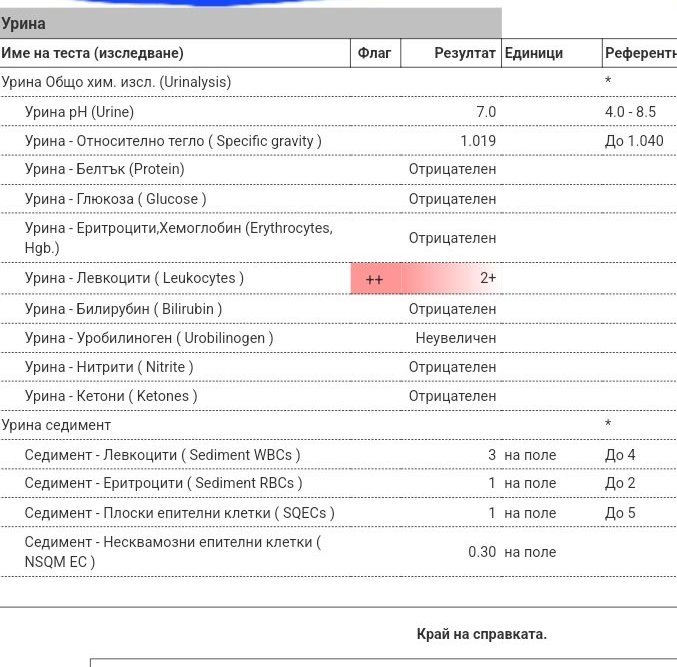
Task: Select 'Урина - Уробилиноген (Urobilinogen)' label
Action: (x=149, y=338)
